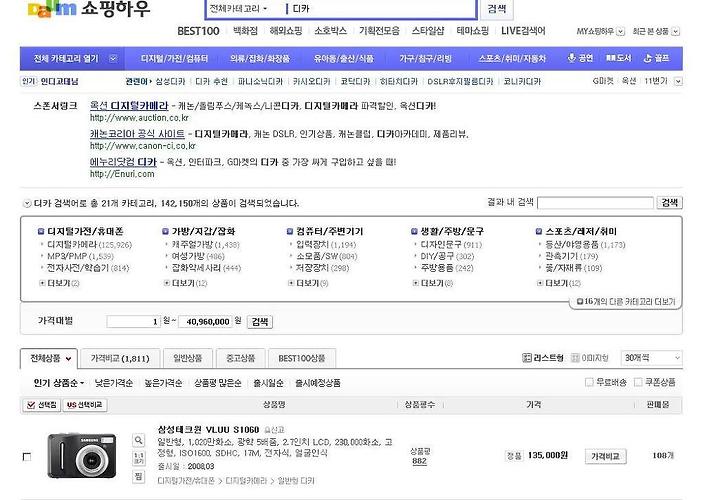
Task: Open the 도서 book icon link
Action: 619,58
